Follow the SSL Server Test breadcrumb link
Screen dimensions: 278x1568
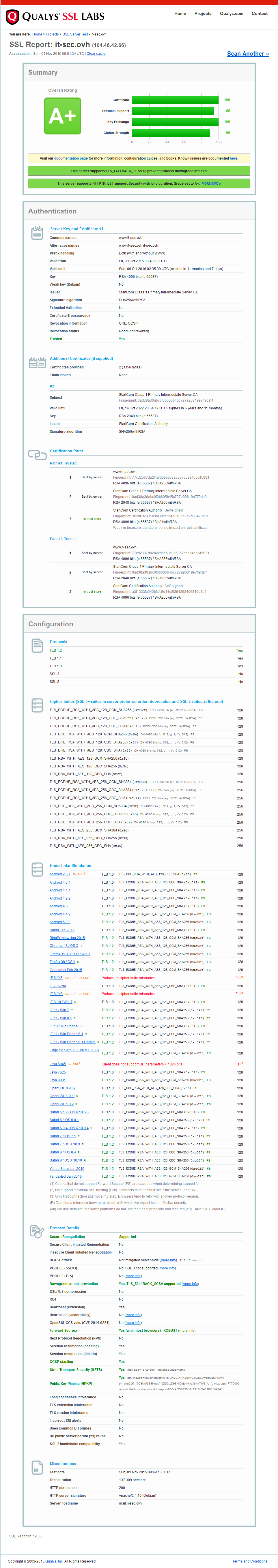click(75, 35)
